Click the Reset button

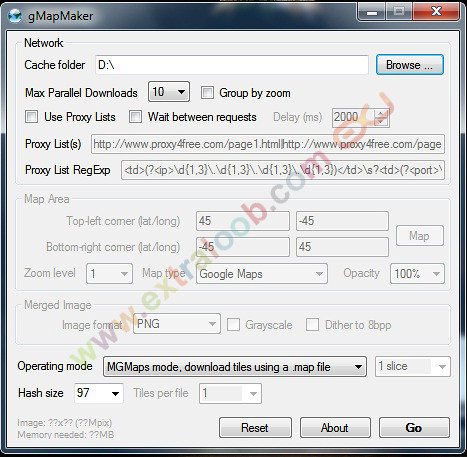(255, 428)
